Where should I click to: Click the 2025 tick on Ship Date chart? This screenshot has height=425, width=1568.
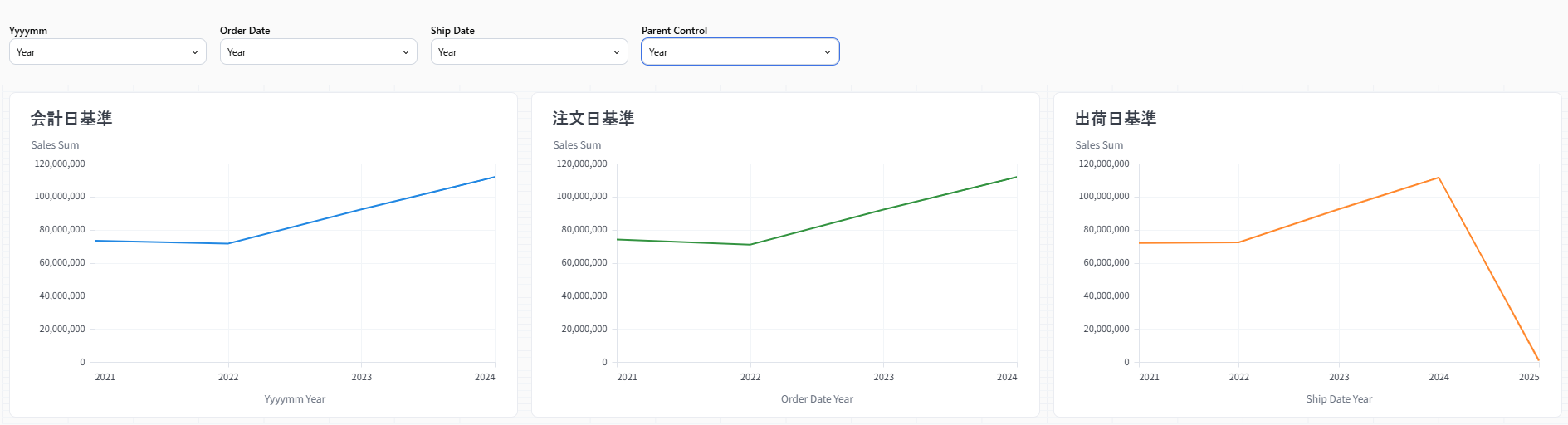[x=1529, y=377]
